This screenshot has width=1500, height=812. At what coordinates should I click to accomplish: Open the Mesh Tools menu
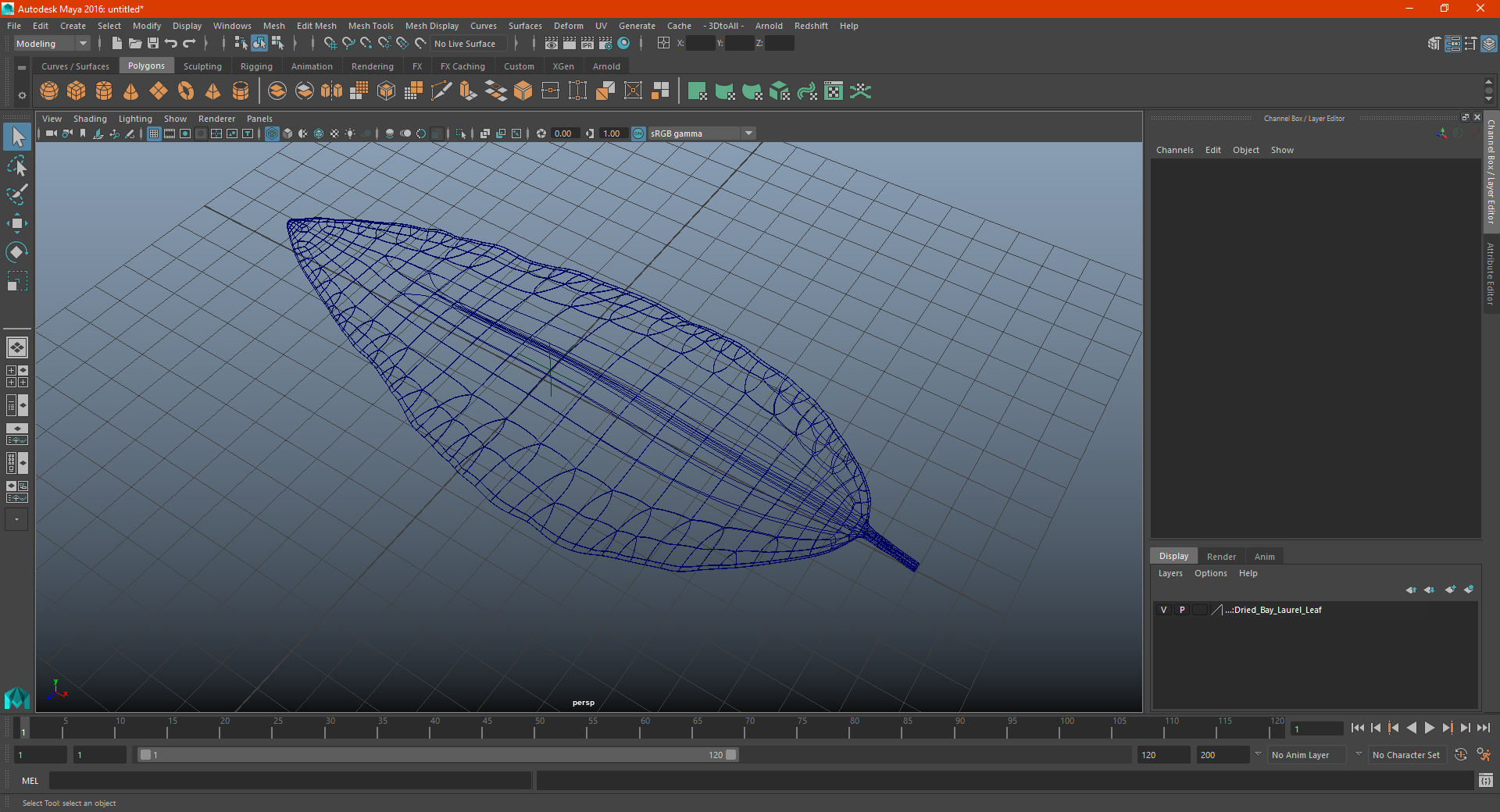tap(371, 26)
